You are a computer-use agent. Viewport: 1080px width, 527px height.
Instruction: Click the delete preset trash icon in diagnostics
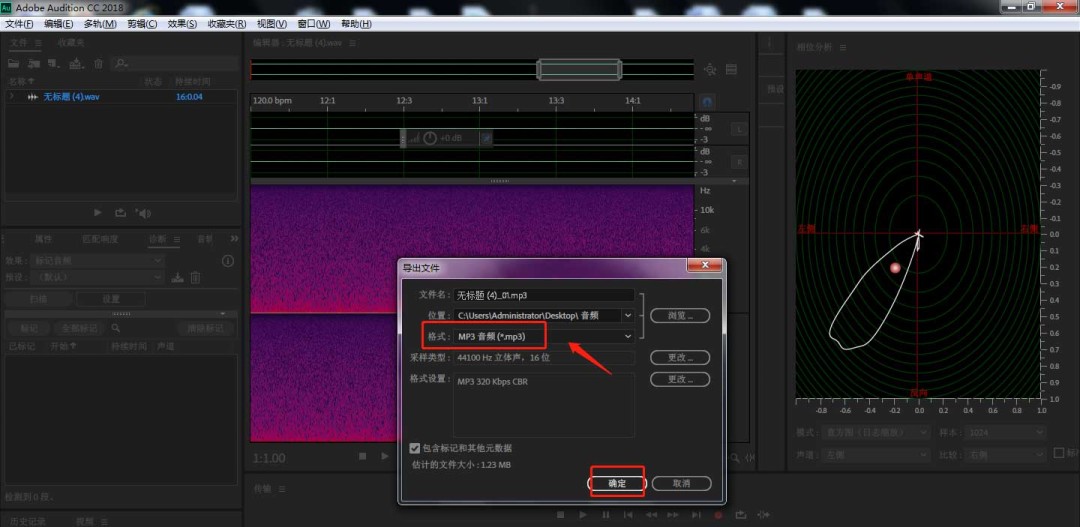(196, 277)
